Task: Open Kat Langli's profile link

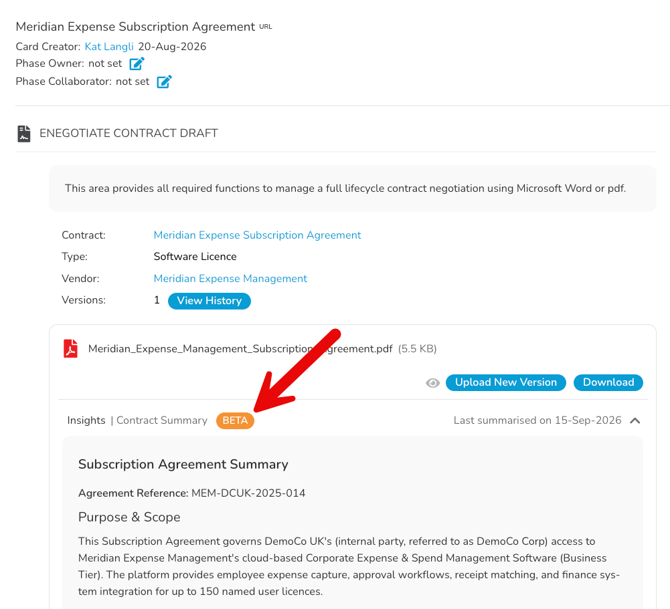Action: [x=109, y=47]
